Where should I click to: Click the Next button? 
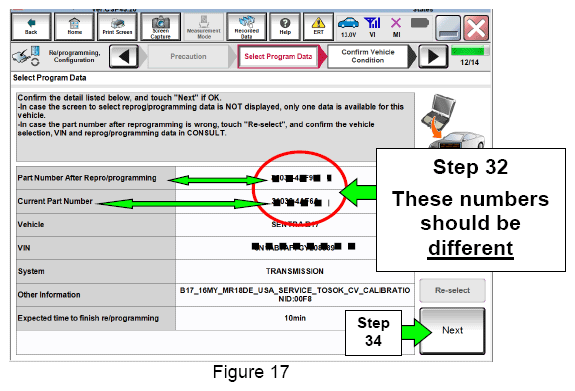click(x=453, y=331)
